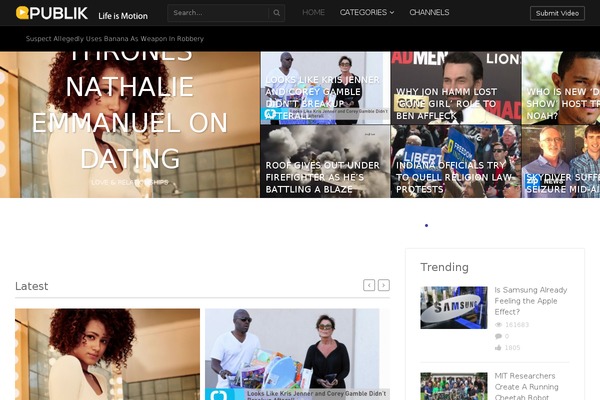
Task: Click the comments icon for Samsung
Action: pyautogui.click(x=498, y=336)
